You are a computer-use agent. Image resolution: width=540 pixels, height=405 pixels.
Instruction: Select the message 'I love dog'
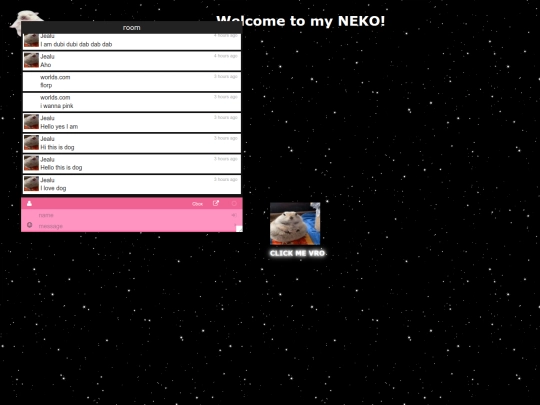(x=53, y=188)
